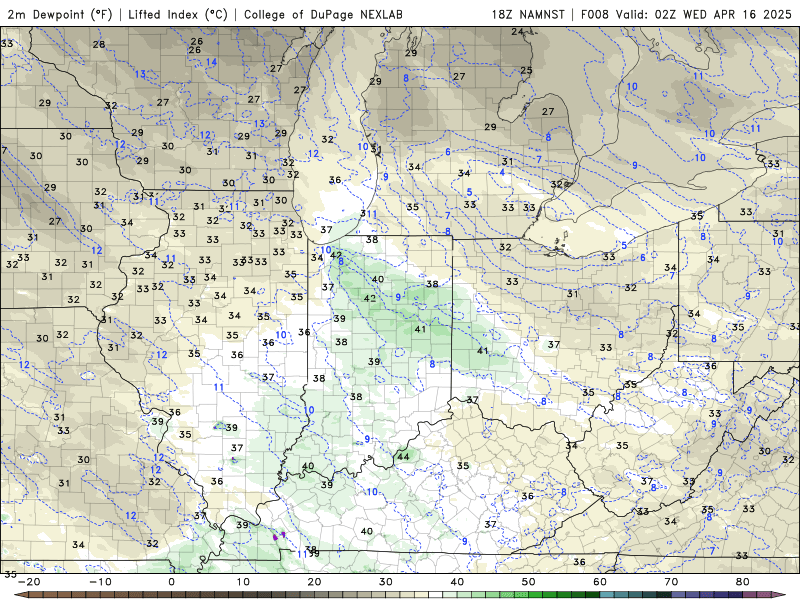
Task: Click the "2m Dewpoint (°F)" title text
Action: point(60,15)
